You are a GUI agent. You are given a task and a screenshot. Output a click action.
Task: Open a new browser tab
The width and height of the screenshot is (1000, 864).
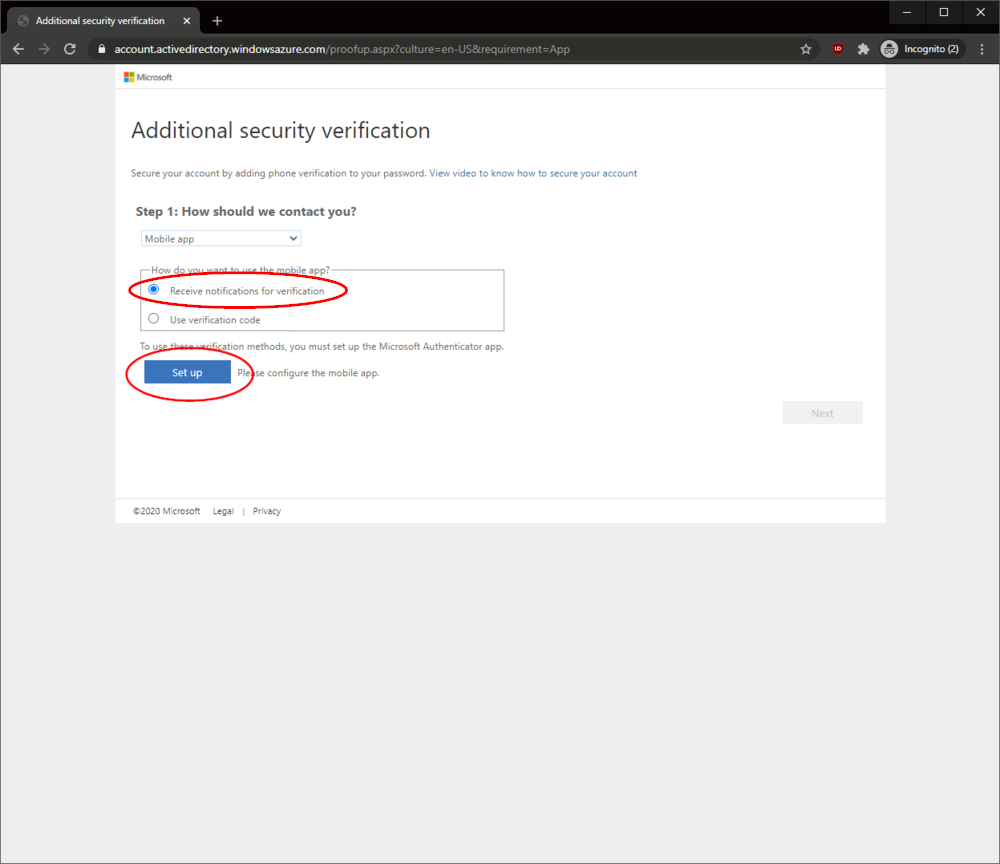[x=217, y=21]
